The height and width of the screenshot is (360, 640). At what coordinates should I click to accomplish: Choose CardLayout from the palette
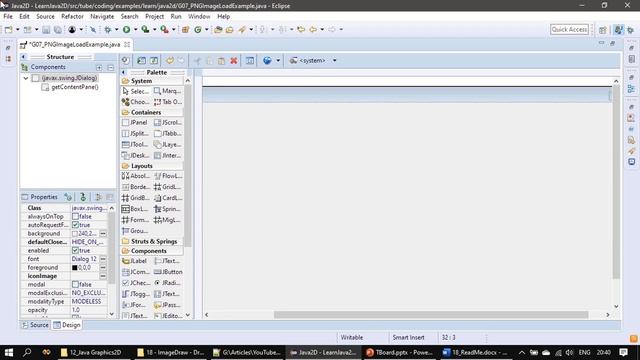point(167,198)
